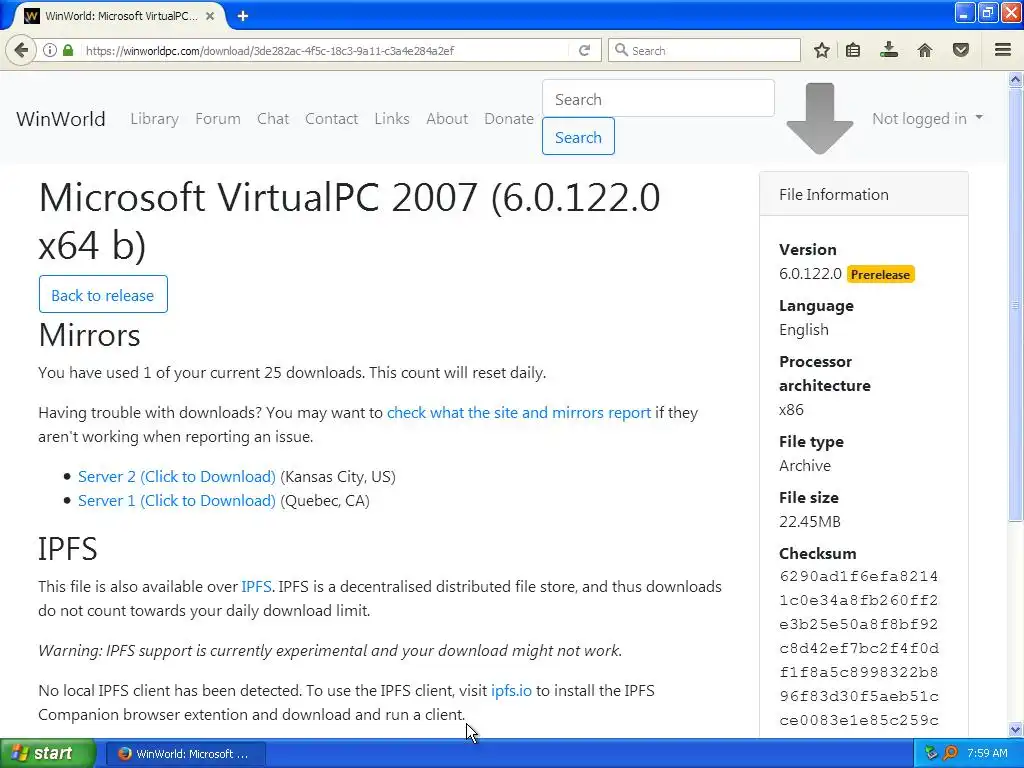Go back with the browser back arrow

click(21, 50)
